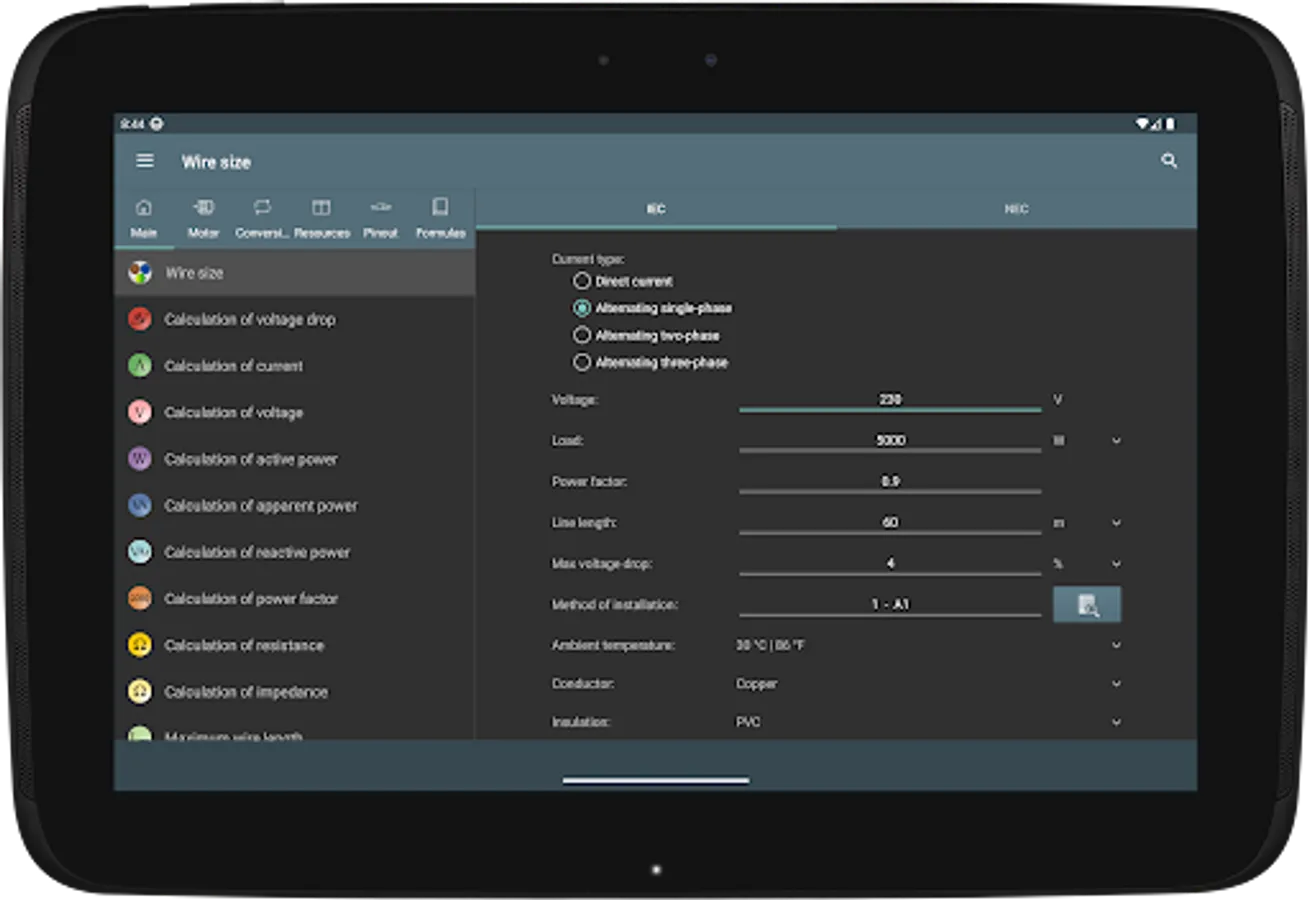
Task: Open the installation method lookup button
Action: tap(1087, 605)
